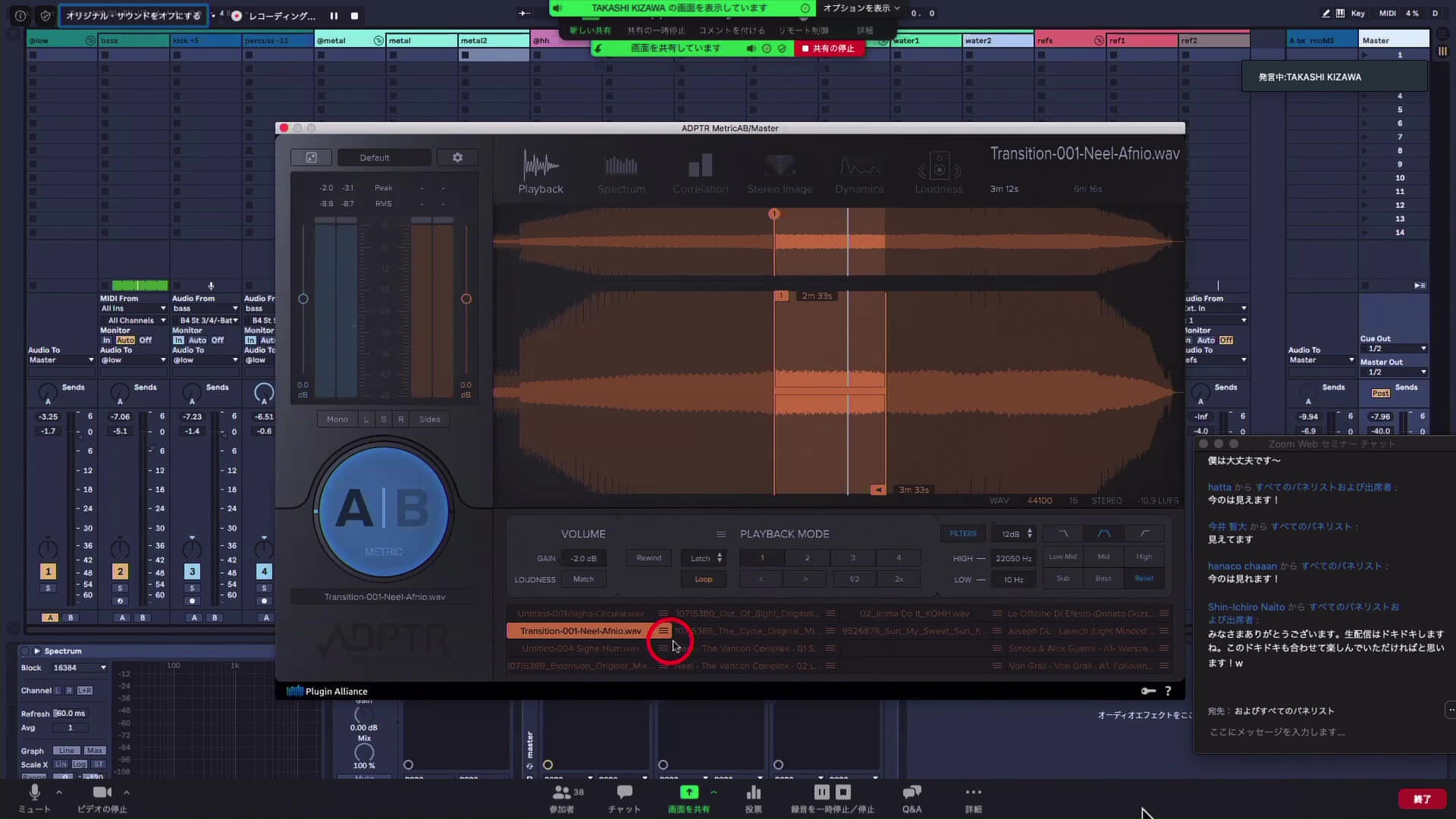The width and height of the screenshot is (1456, 819).
Task: Switch to the Loudness view
Action: [939, 172]
